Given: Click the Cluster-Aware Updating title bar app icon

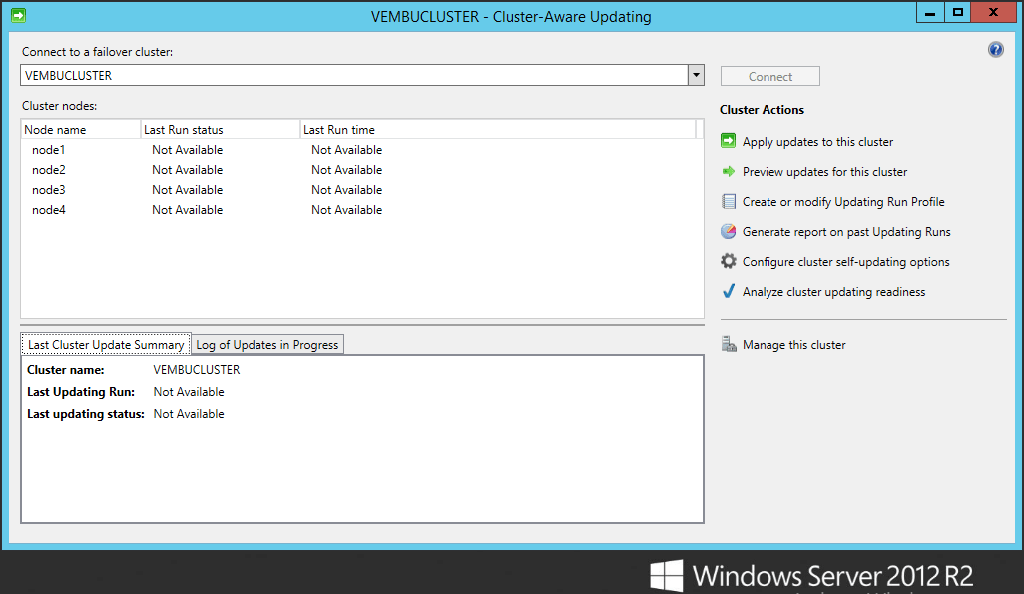Looking at the screenshot, I should [18, 15].
